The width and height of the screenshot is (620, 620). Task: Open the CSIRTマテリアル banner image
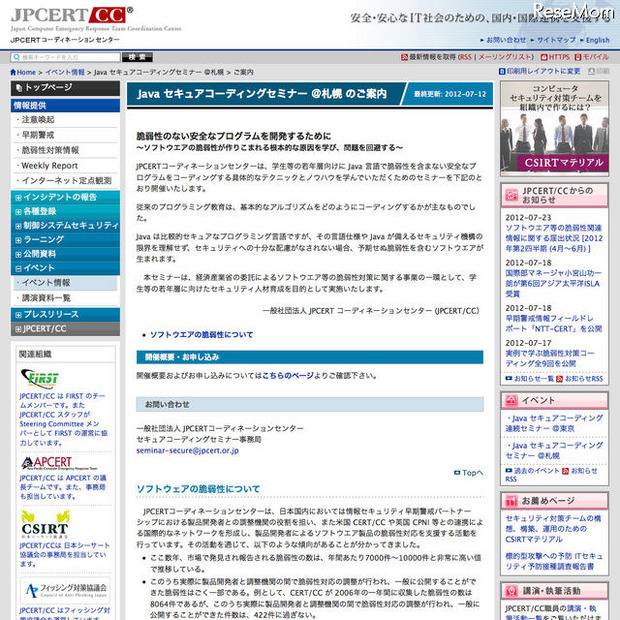[554, 129]
